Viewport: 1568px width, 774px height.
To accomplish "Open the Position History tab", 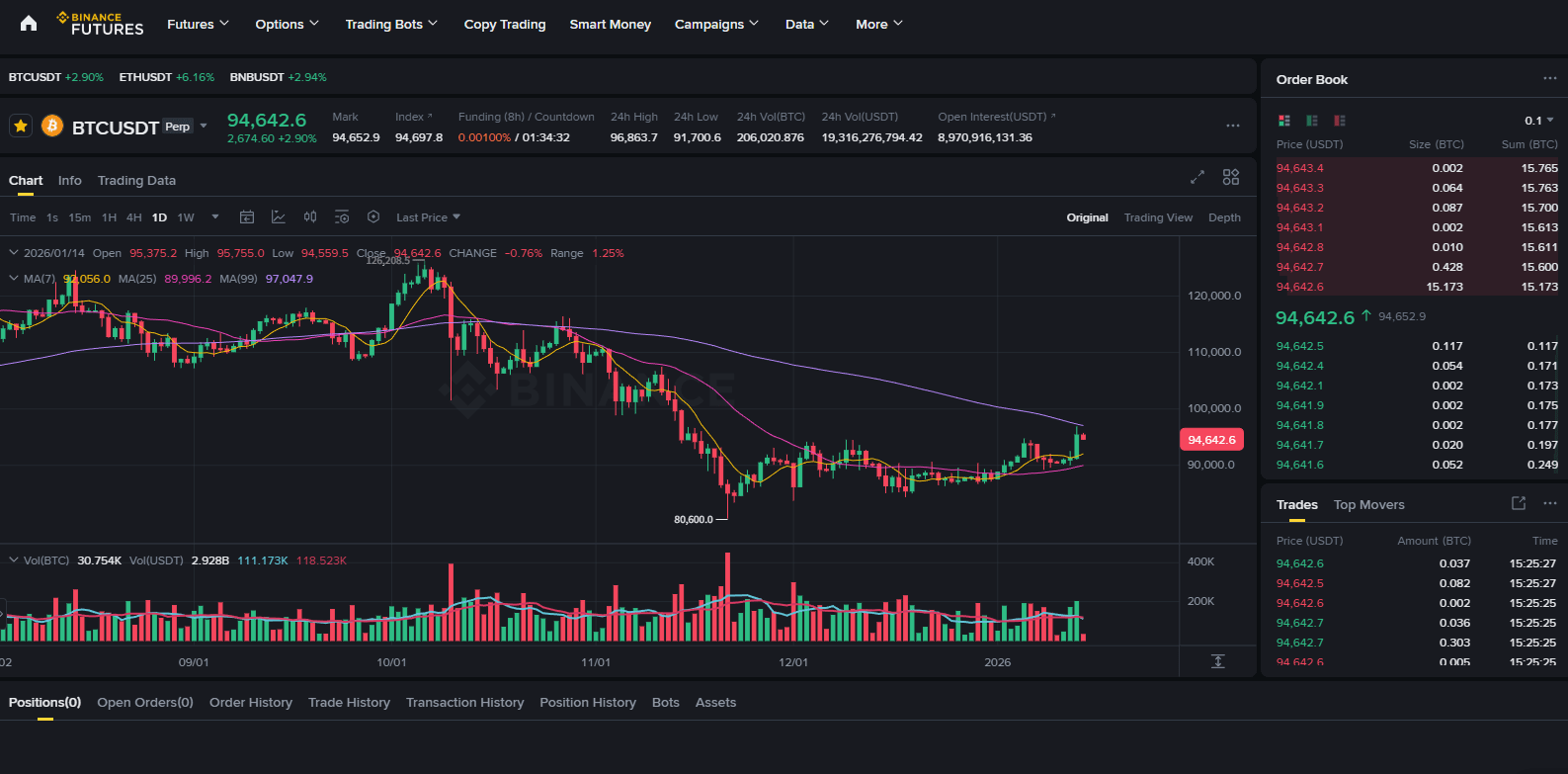I will [x=588, y=702].
